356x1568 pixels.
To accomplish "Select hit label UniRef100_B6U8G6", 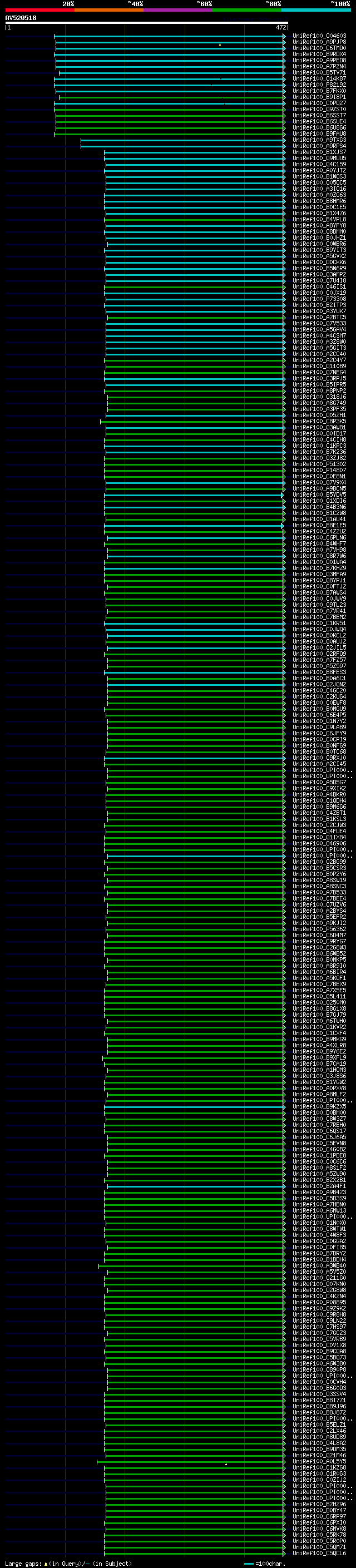I will coord(319,128).
